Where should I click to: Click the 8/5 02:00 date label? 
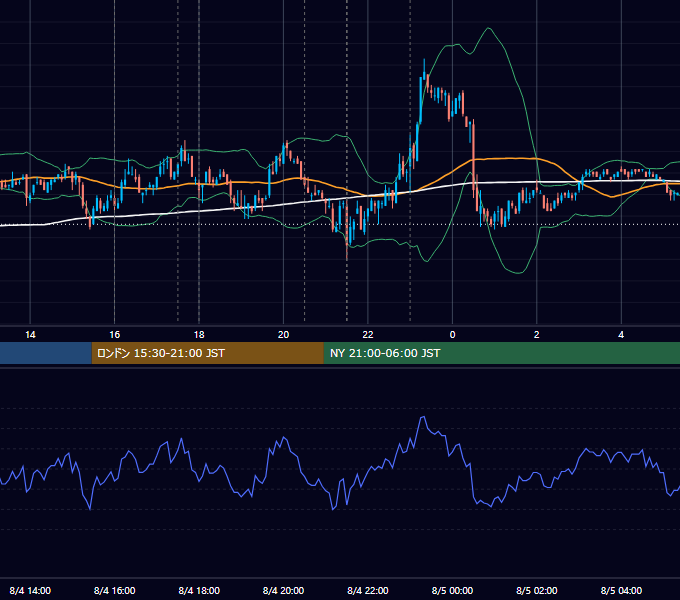tap(536, 590)
